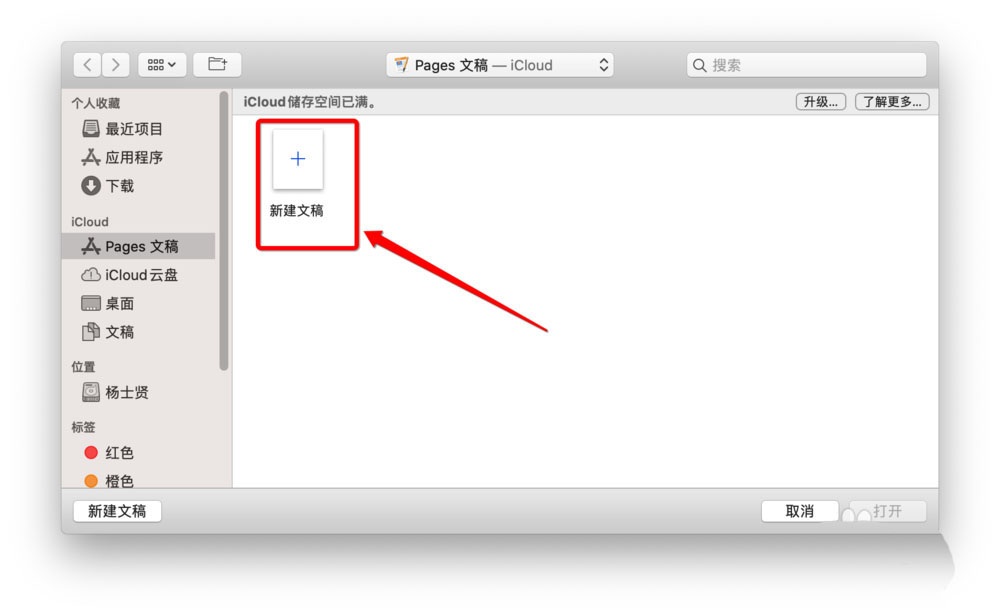This screenshot has height=615, width=1000.
Task: Open the icon view options dropdown
Action: [162, 64]
